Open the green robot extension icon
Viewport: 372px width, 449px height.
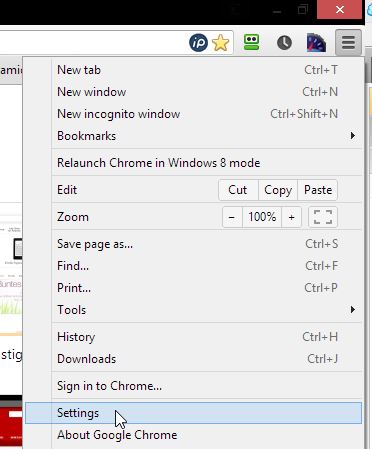click(x=251, y=43)
